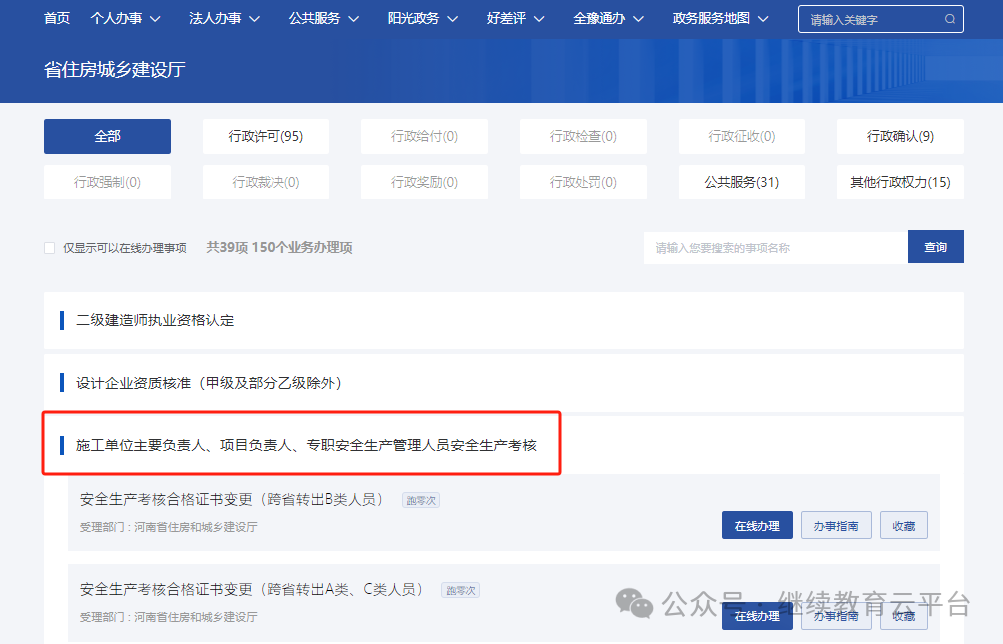Click the 省住房城乡建设厅 page heading
This screenshot has width=1003, height=644.
[115, 70]
